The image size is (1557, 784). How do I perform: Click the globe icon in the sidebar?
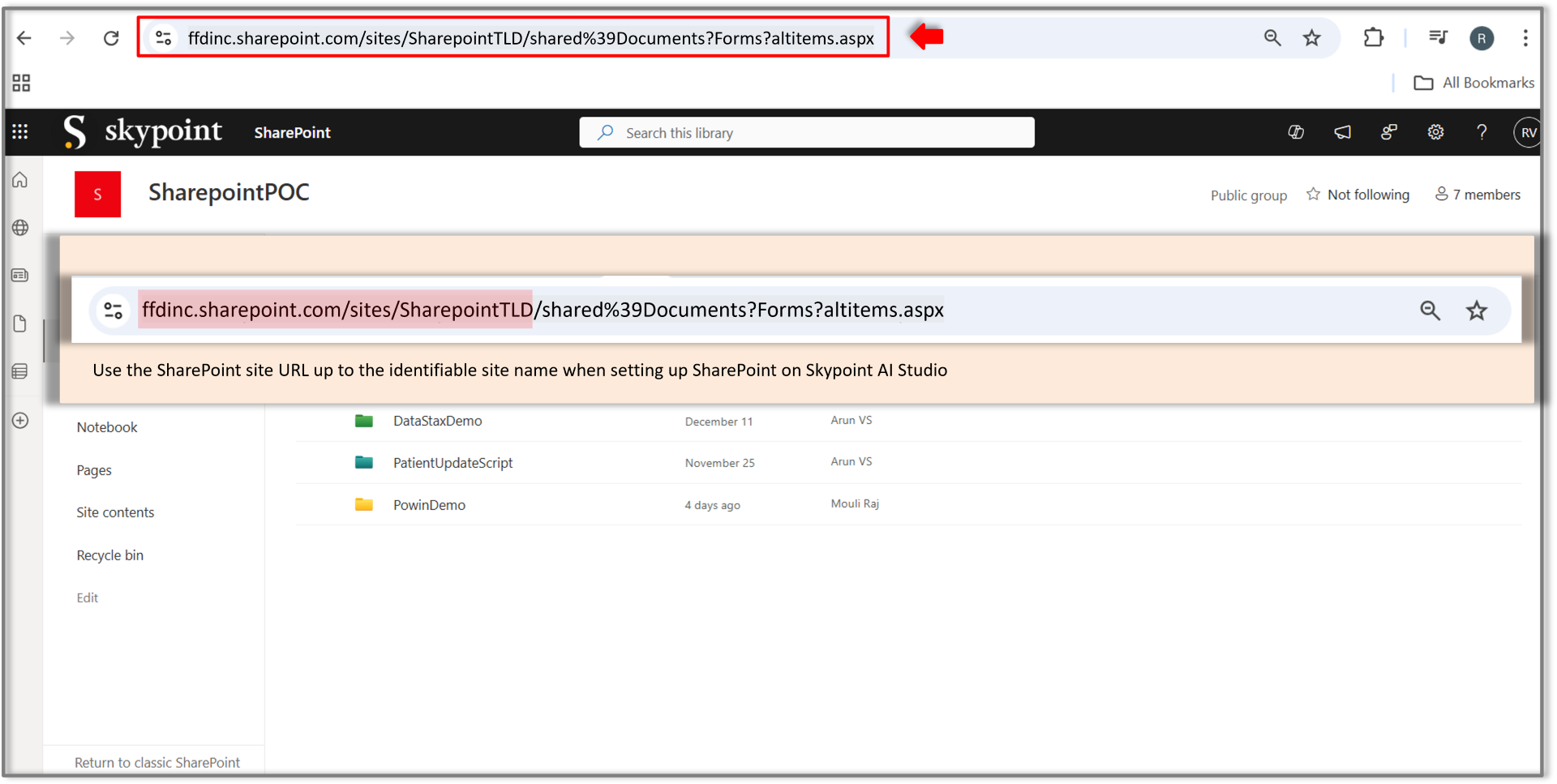[19, 228]
